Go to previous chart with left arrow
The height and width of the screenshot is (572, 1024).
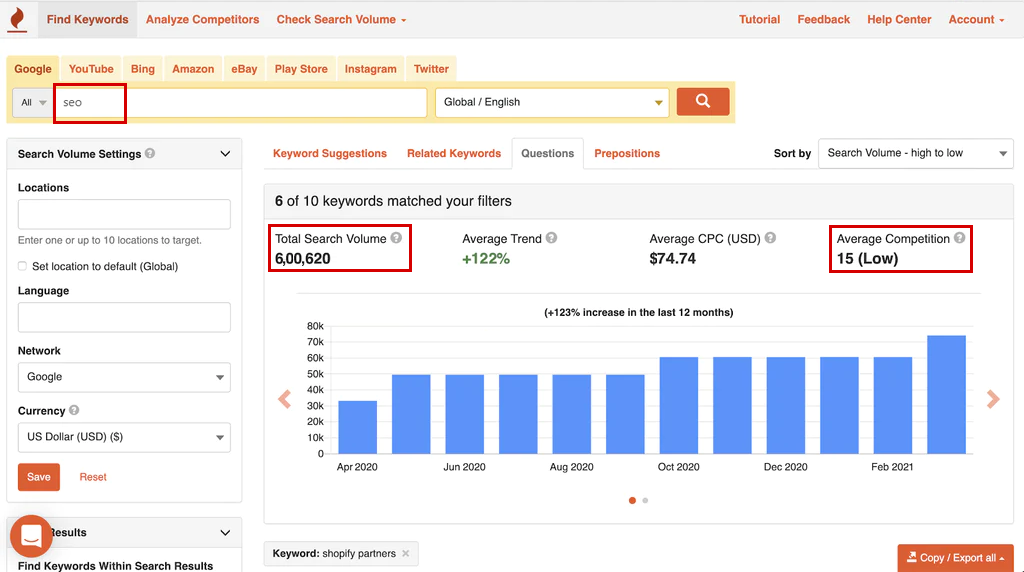click(x=284, y=399)
